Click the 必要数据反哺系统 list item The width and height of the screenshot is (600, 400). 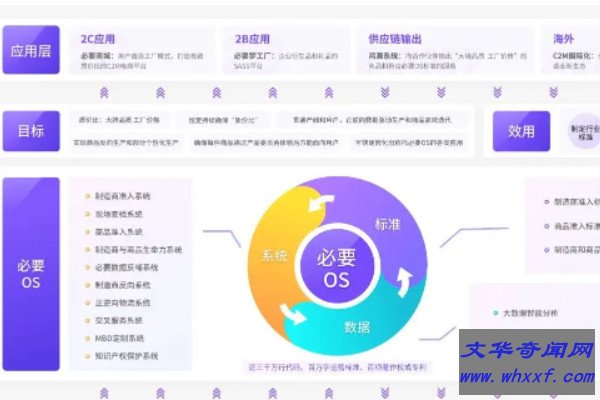coord(126,268)
